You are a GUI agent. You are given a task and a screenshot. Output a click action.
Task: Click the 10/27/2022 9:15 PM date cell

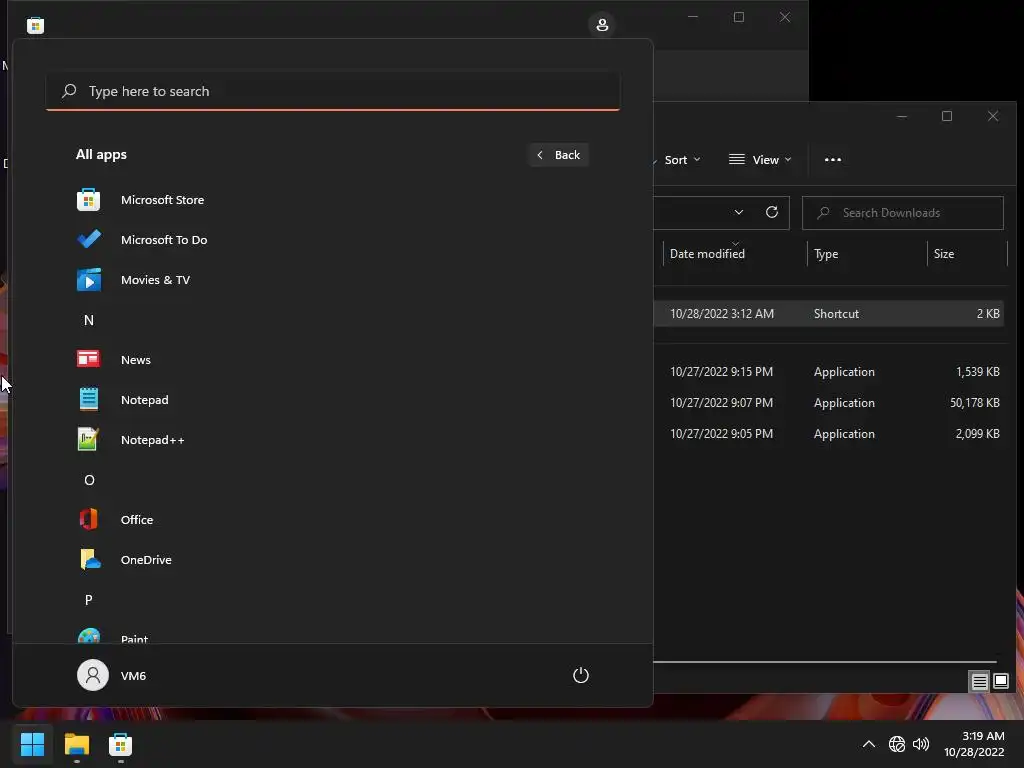722,372
